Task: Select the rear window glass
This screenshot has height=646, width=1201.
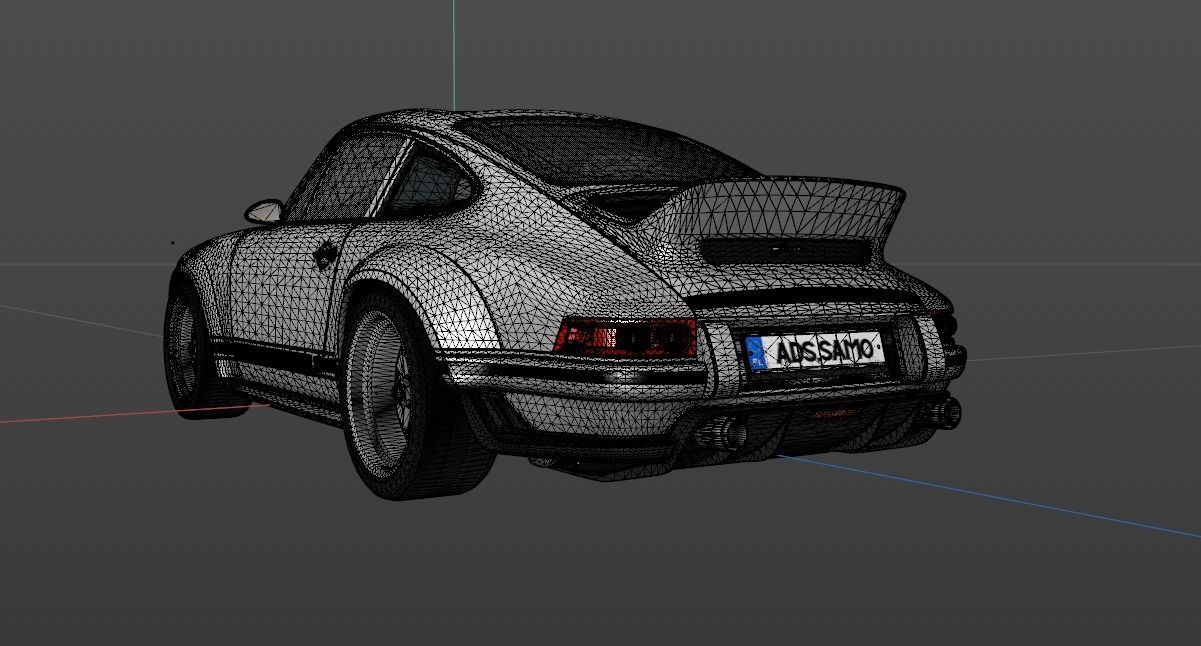Action: click(610, 150)
